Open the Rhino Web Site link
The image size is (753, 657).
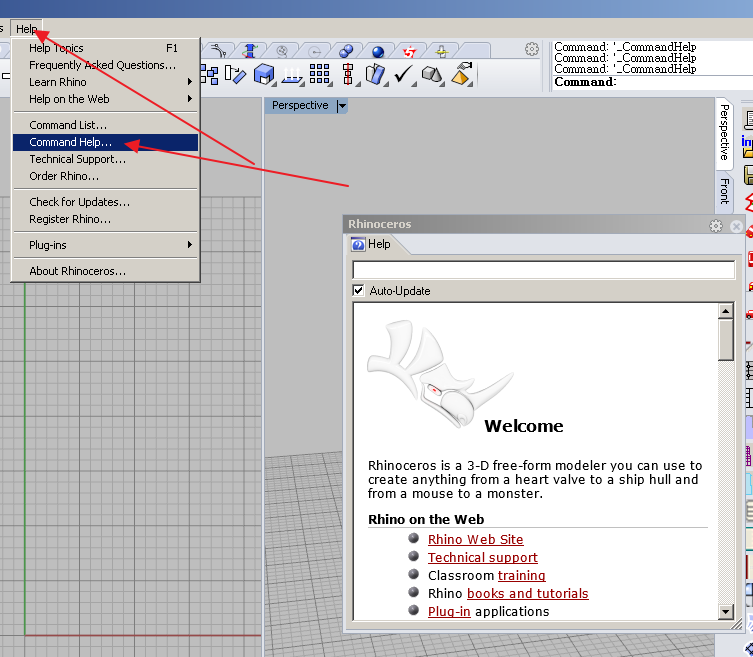click(475, 539)
